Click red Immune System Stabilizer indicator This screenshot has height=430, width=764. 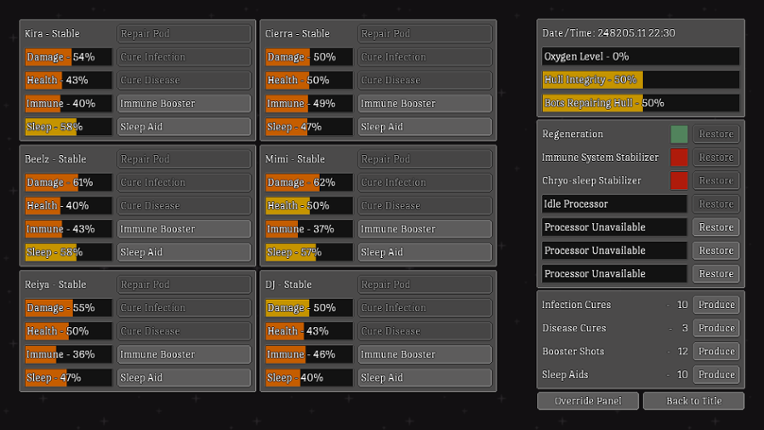[x=679, y=157]
